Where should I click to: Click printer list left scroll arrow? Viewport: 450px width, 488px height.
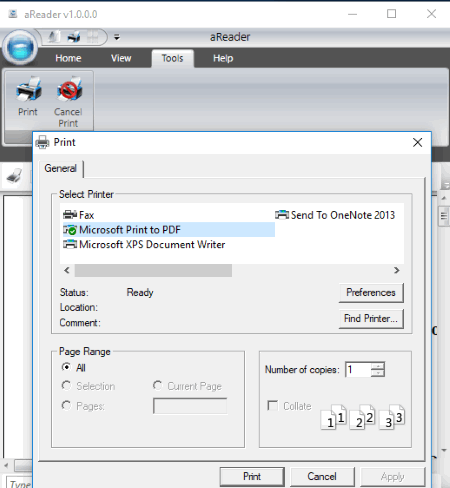(x=67, y=270)
